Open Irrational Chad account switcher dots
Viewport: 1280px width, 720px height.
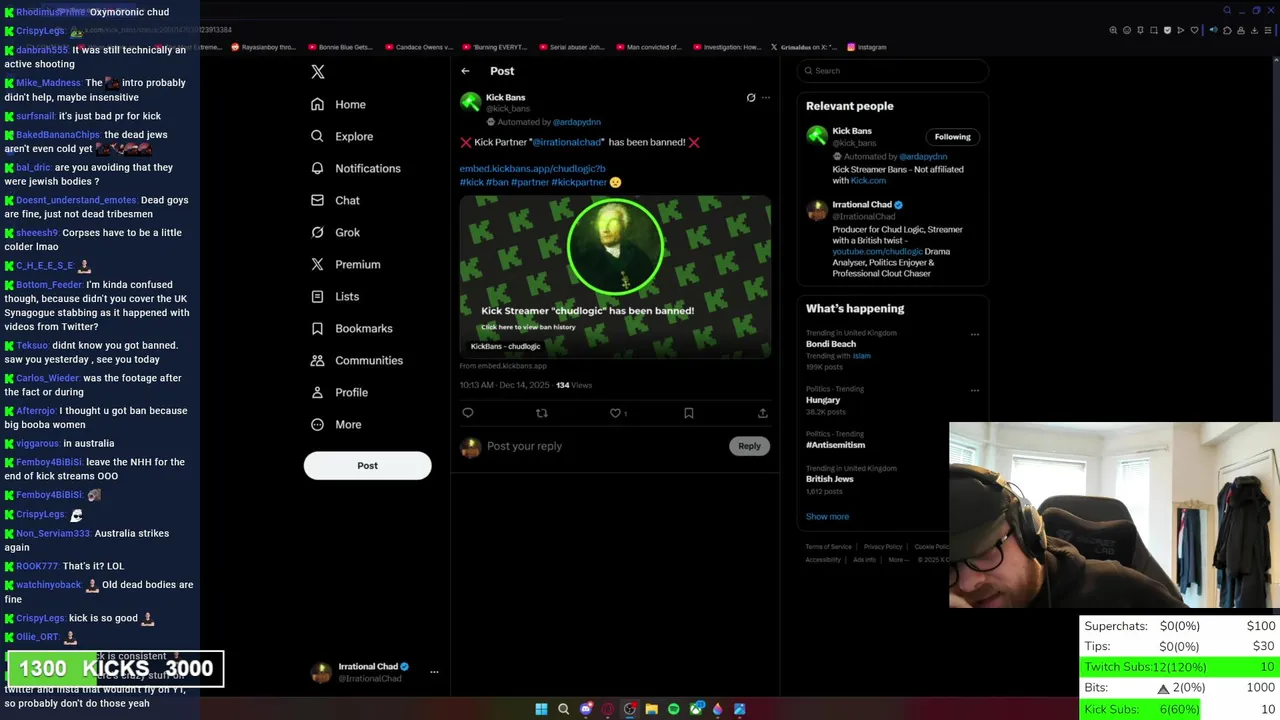click(434, 672)
